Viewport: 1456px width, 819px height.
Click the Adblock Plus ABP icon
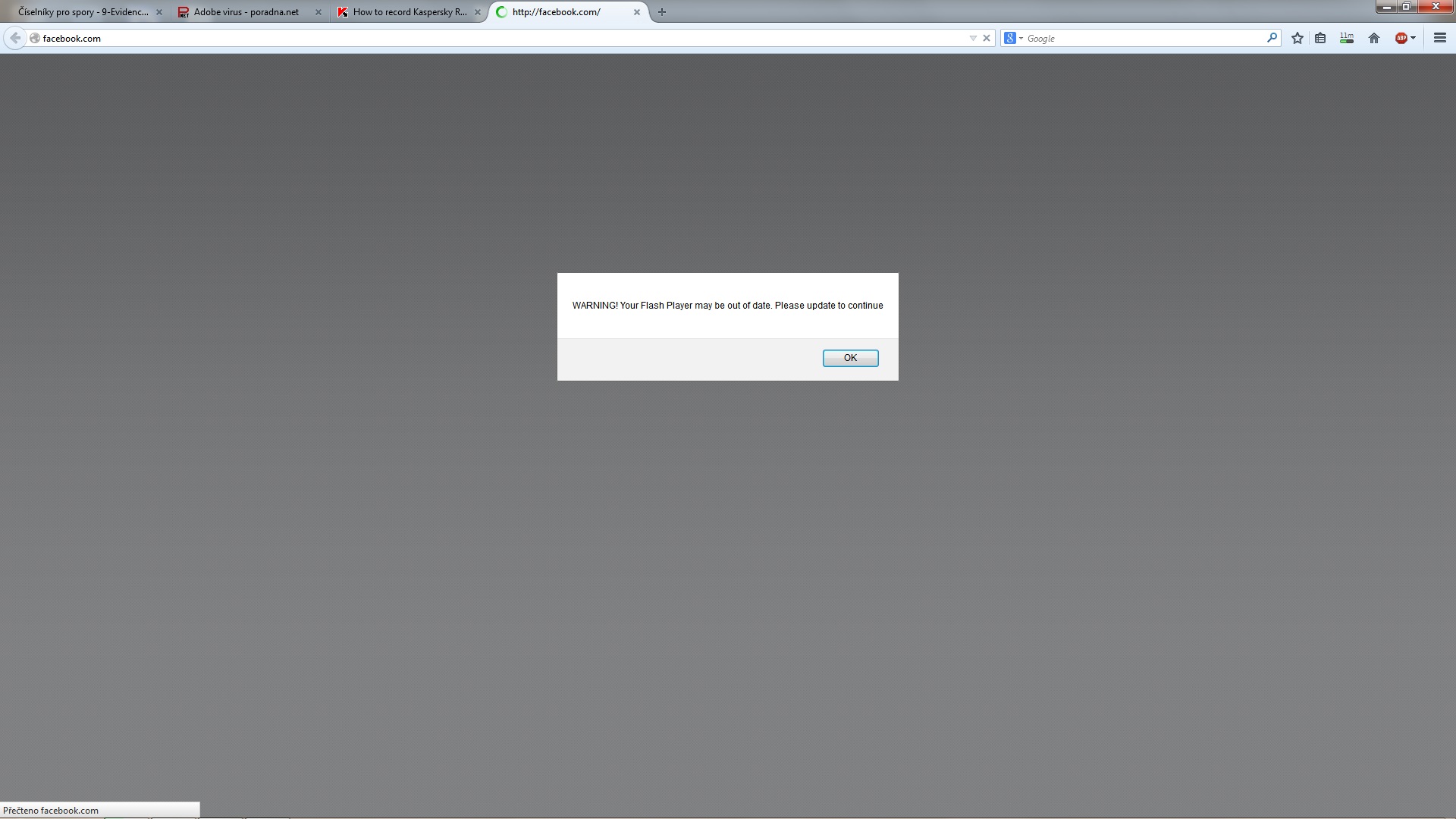click(1401, 38)
